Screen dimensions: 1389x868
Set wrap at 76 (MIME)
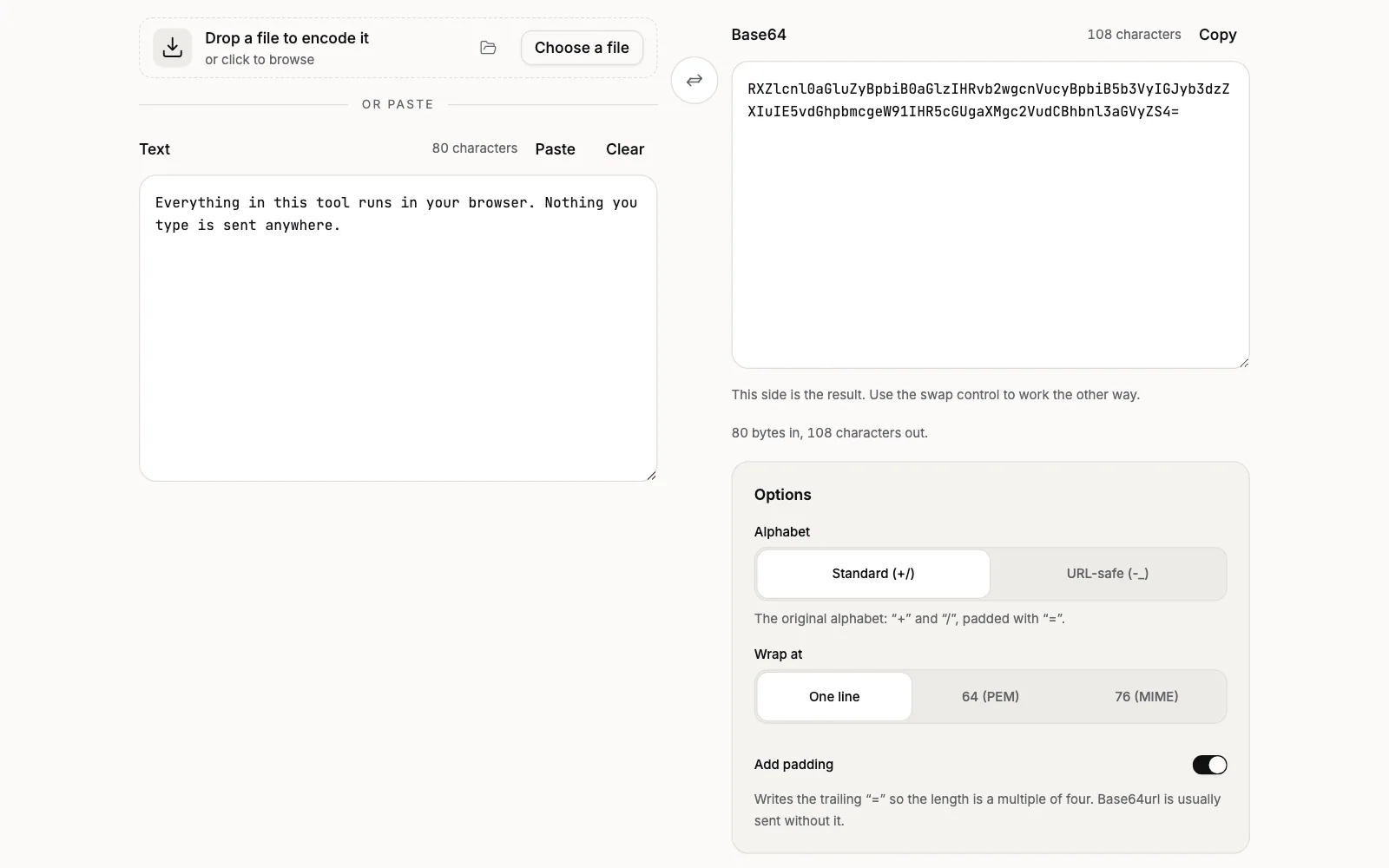(x=1147, y=696)
